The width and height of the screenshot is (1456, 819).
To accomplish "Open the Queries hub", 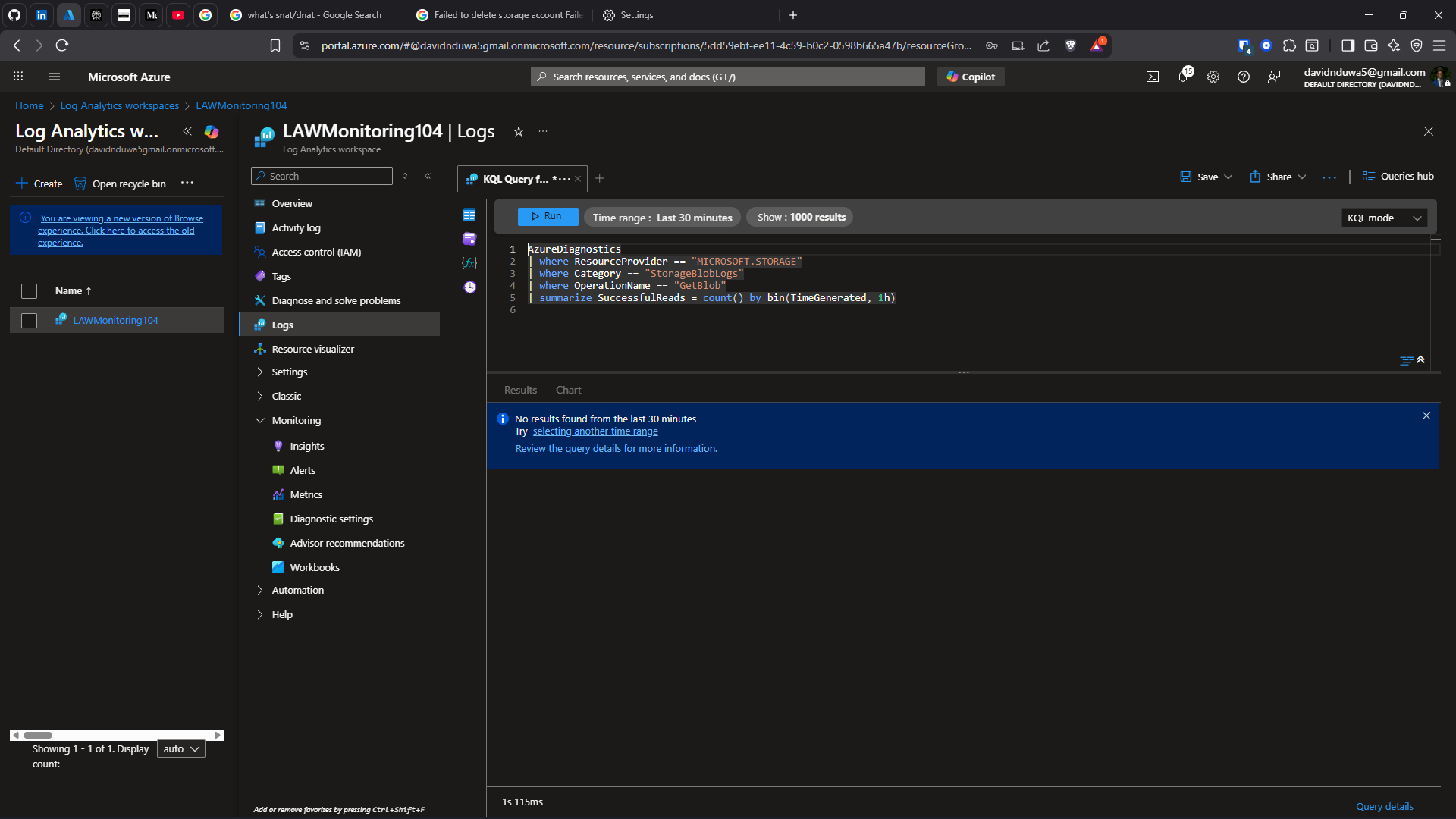I will [1398, 177].
